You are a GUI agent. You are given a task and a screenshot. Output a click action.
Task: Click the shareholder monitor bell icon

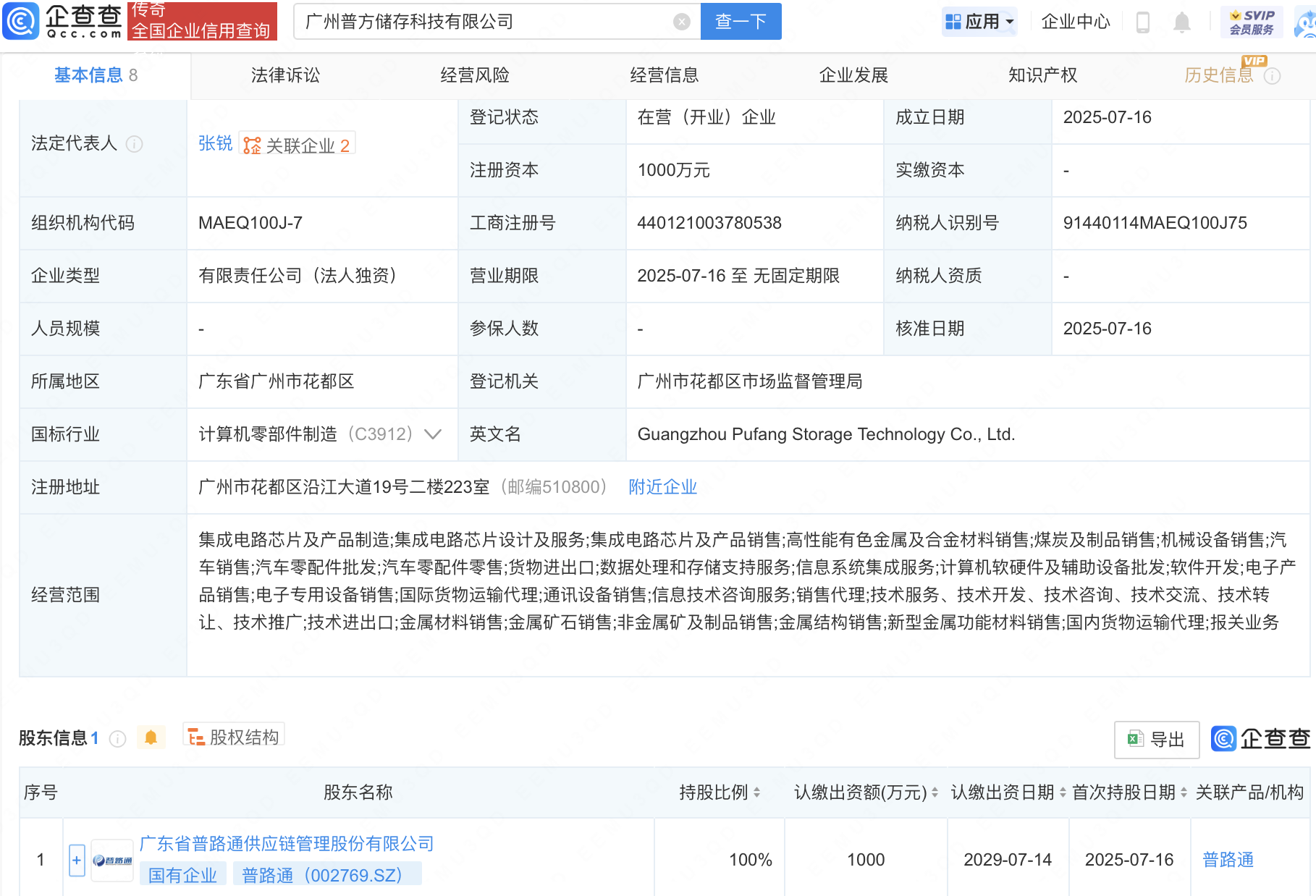151,737
